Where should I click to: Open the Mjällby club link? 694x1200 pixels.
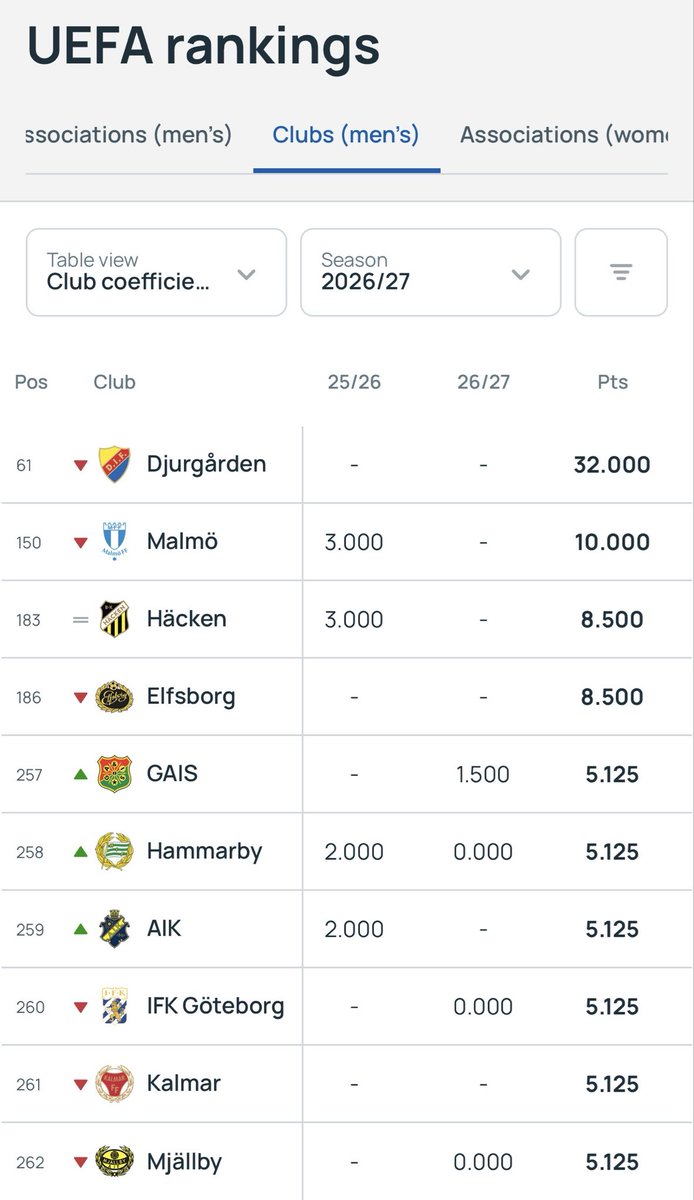[x=184, y=1161]
